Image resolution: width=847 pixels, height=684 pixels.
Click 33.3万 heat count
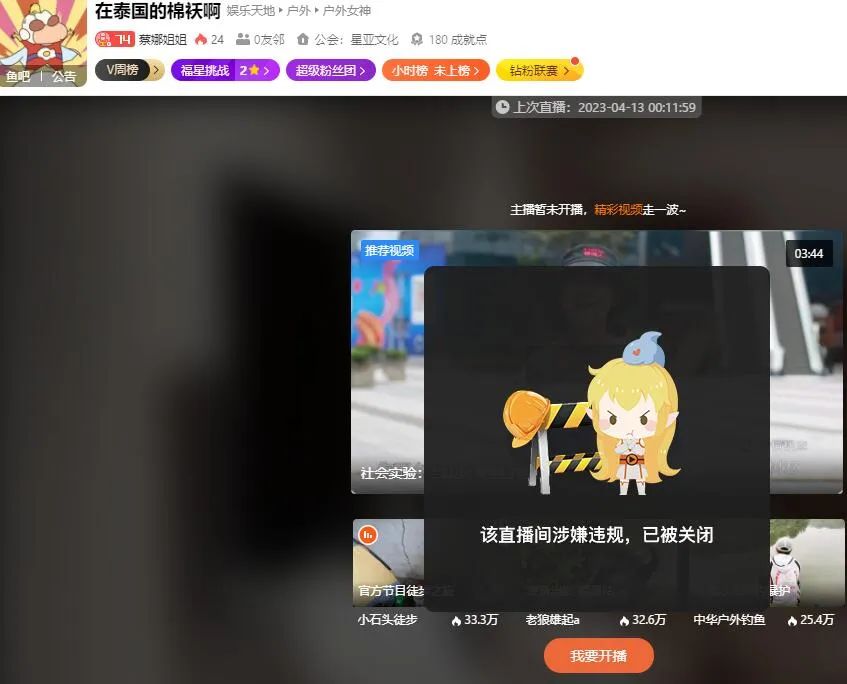475,620
